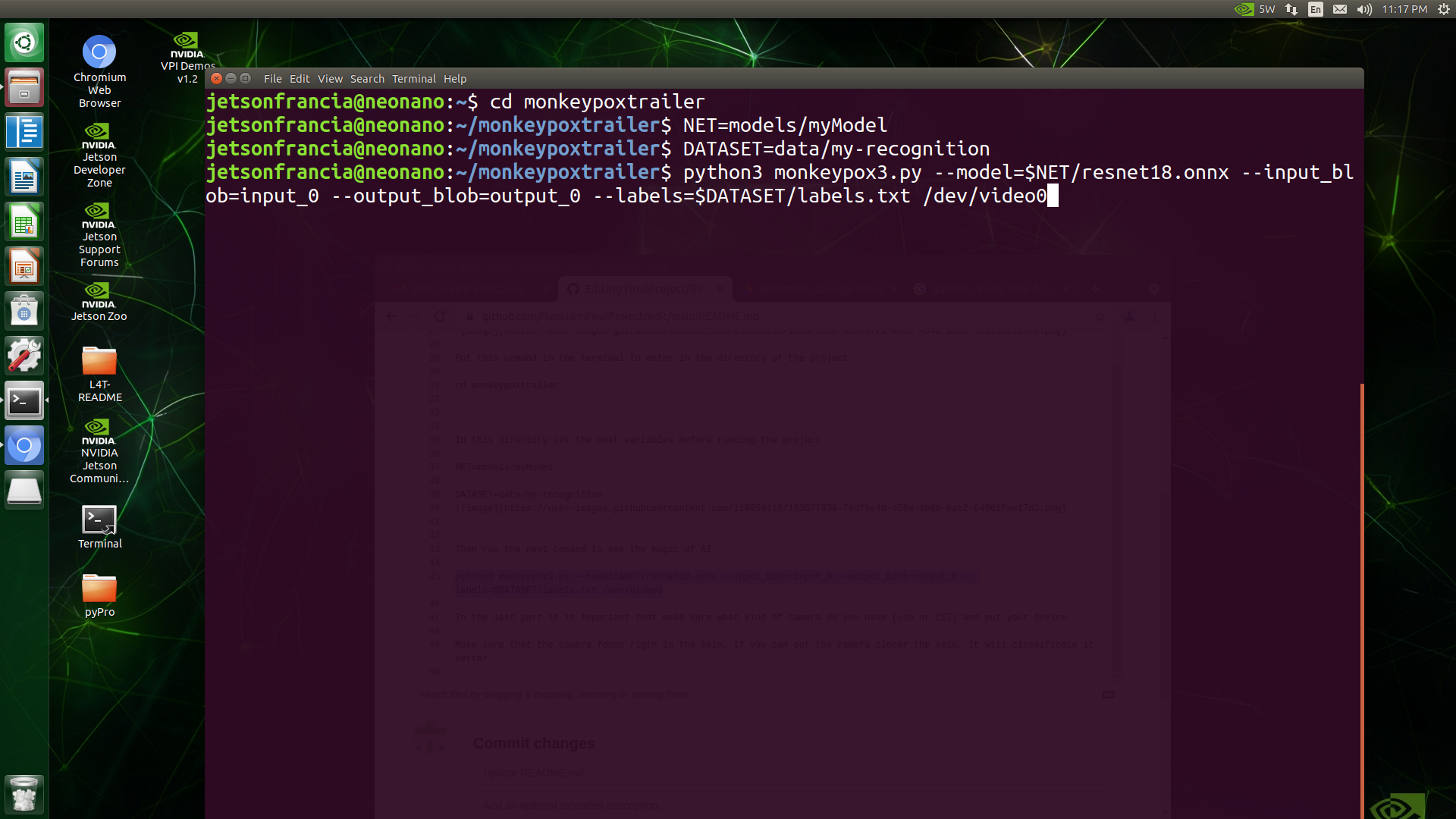
Task: Toggle the network traffic indicator
Action: pyautogui.click(x=1290, y=9)
